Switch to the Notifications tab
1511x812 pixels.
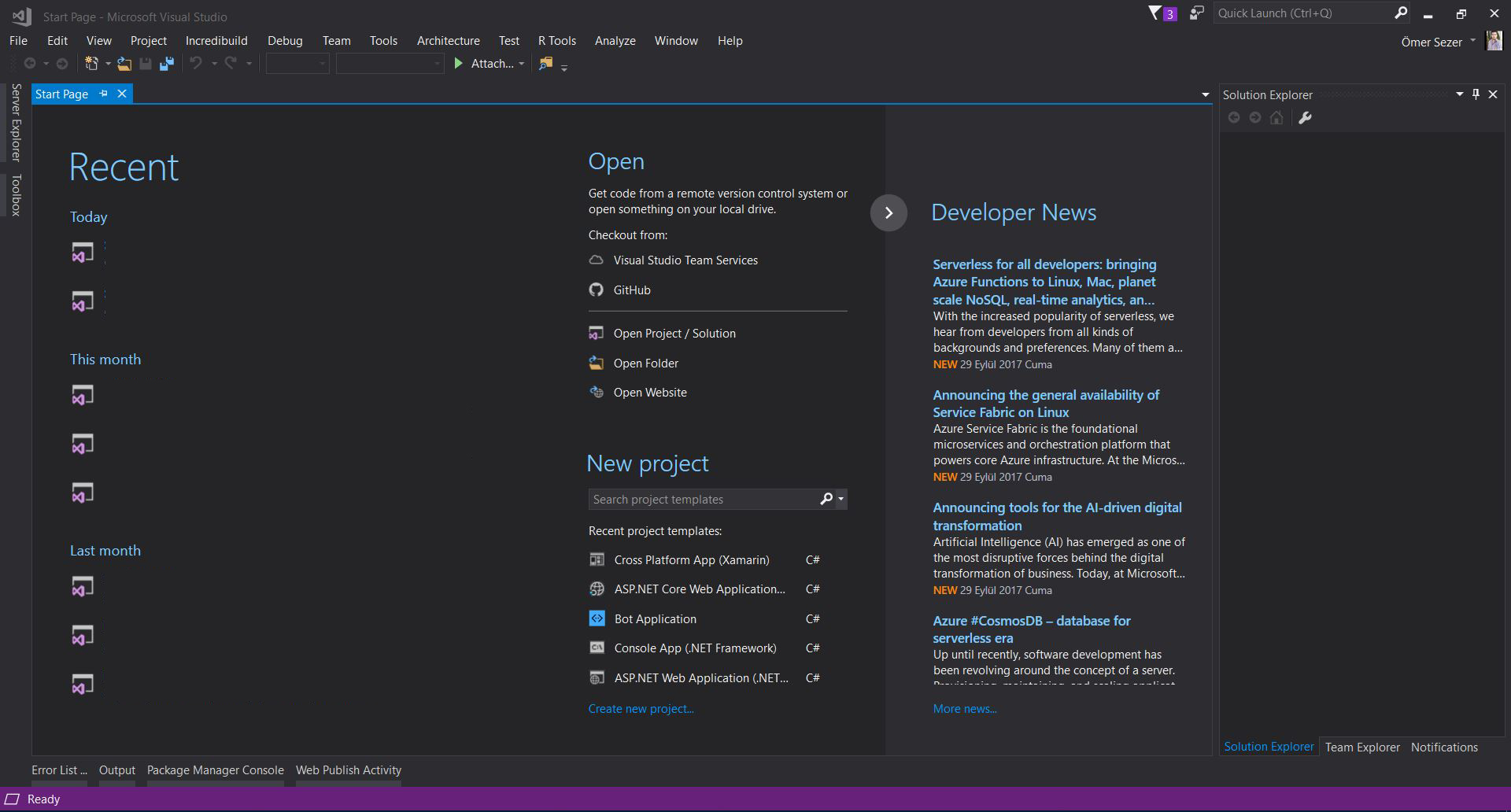1444,747
